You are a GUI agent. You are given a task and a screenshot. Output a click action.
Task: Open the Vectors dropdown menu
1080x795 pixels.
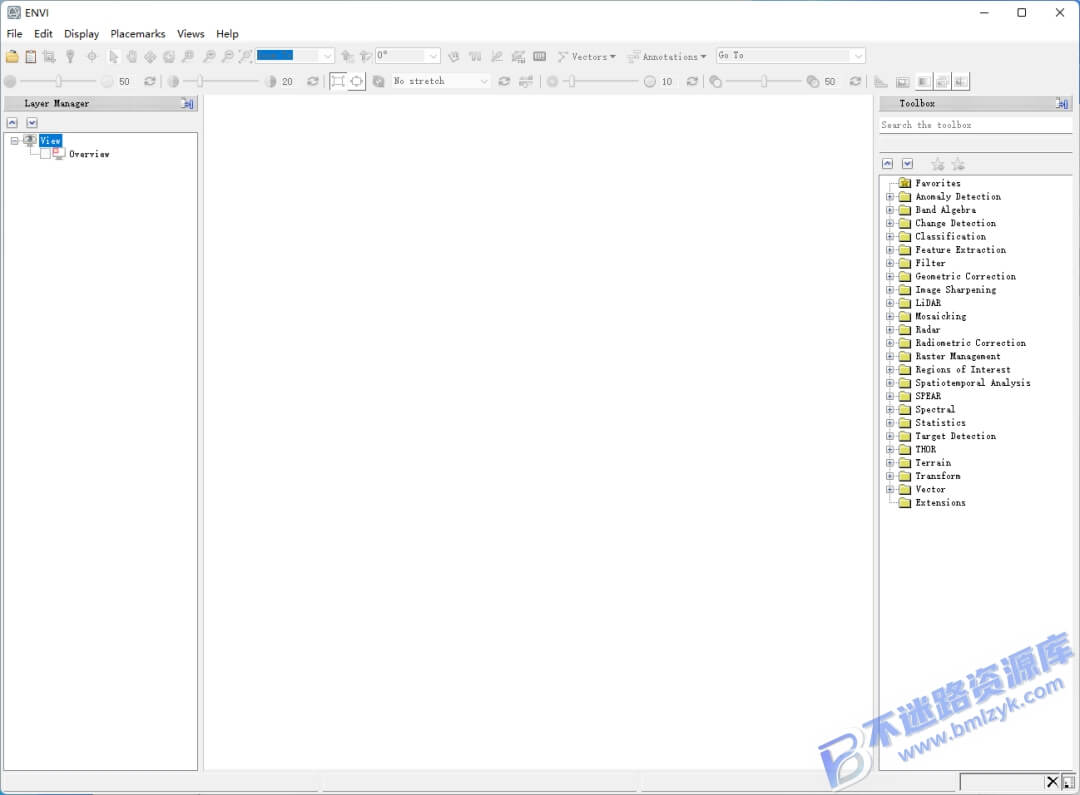(x=587, y=56)
